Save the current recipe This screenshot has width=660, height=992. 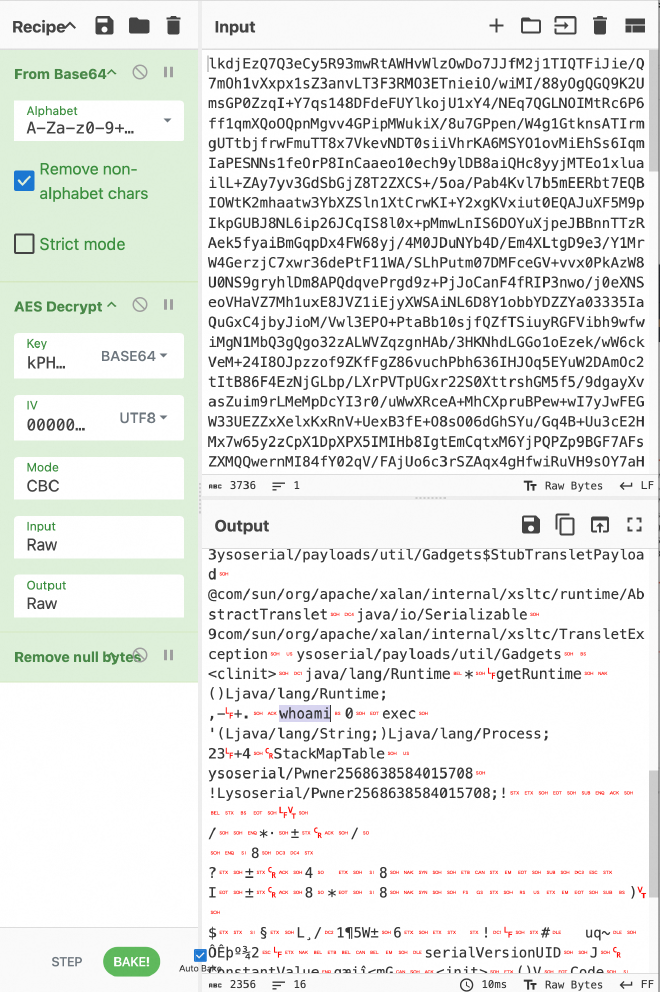pos(104,26)
